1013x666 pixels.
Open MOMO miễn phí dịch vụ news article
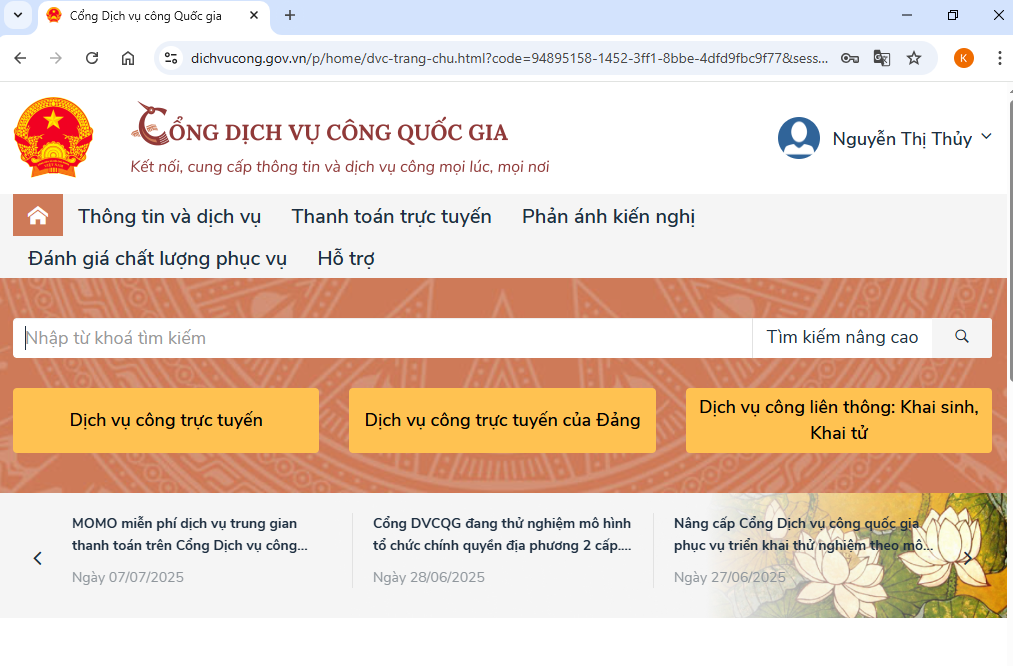pyautogui.click(x=190, y=534)
